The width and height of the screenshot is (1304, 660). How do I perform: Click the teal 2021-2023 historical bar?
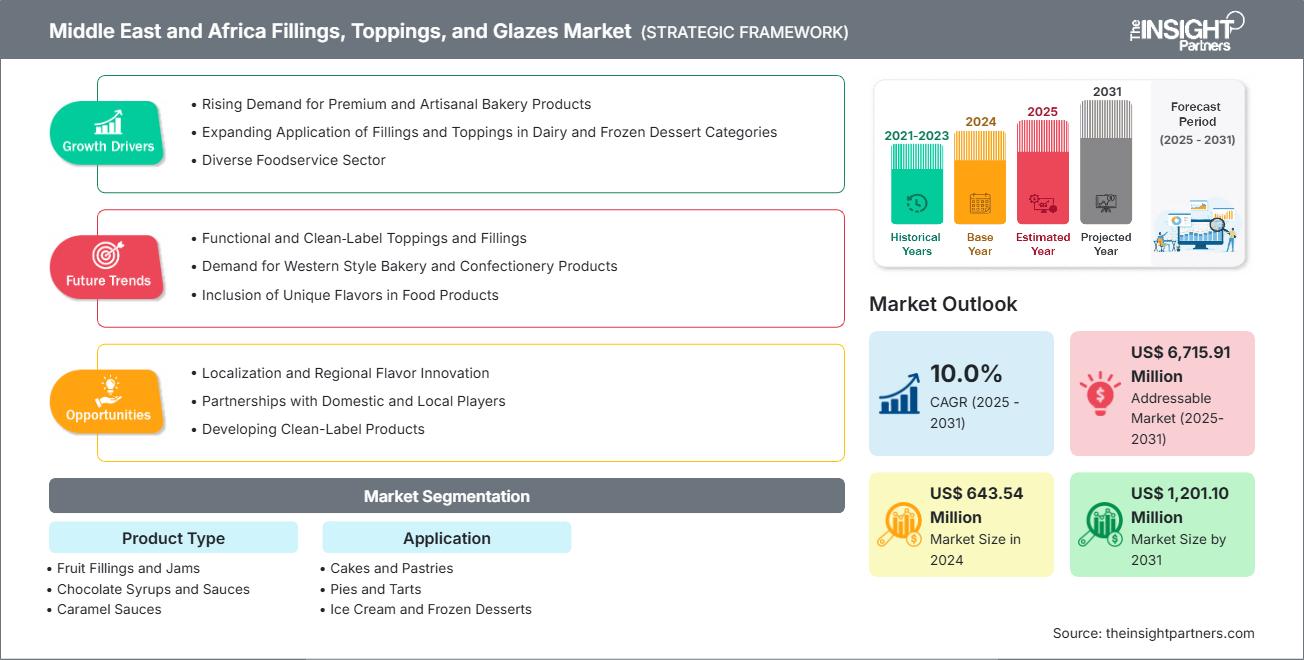pos(916,184)
